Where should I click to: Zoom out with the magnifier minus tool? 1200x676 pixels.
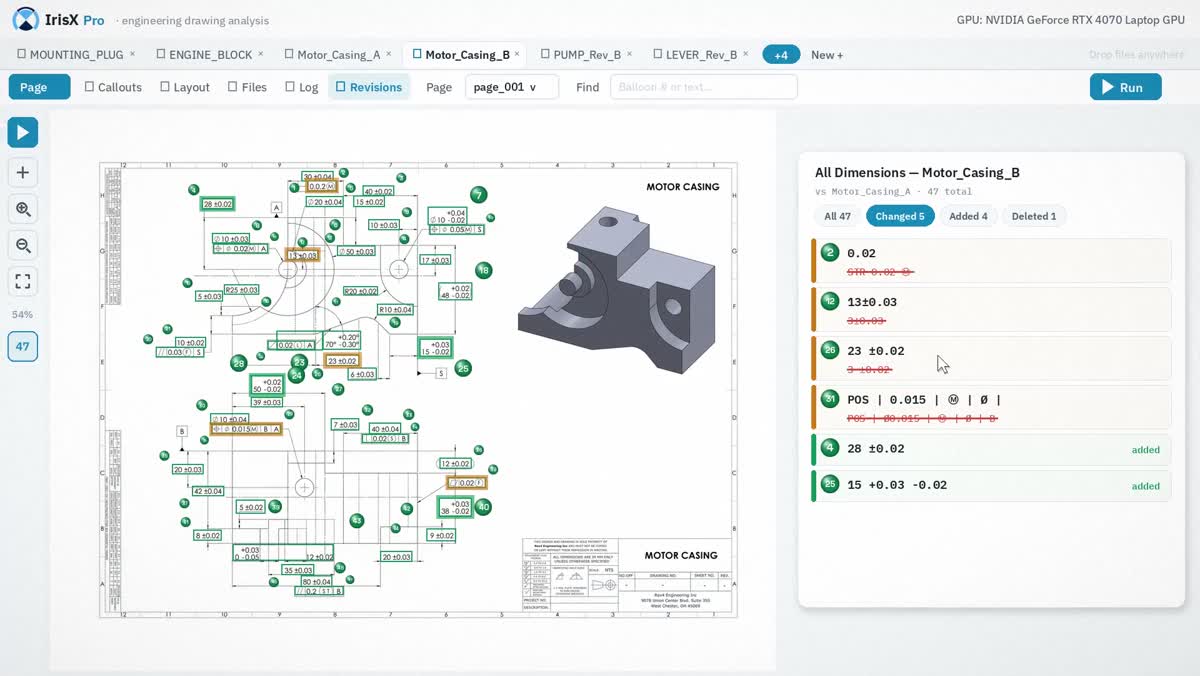[23, 245]
